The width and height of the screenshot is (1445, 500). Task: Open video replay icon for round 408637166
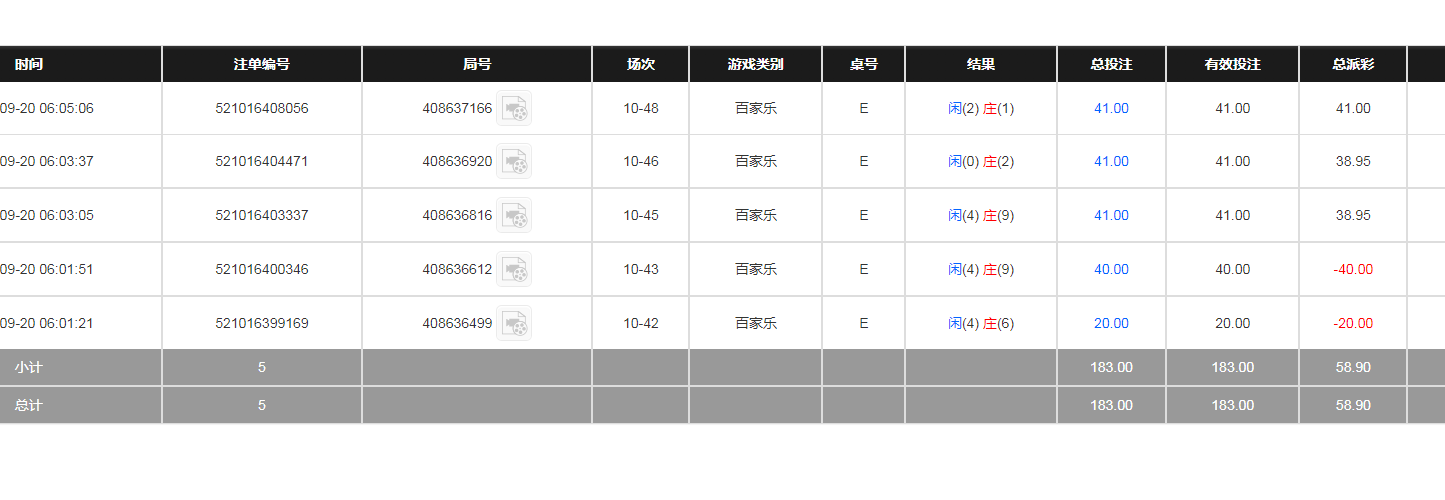click(514, 108)
